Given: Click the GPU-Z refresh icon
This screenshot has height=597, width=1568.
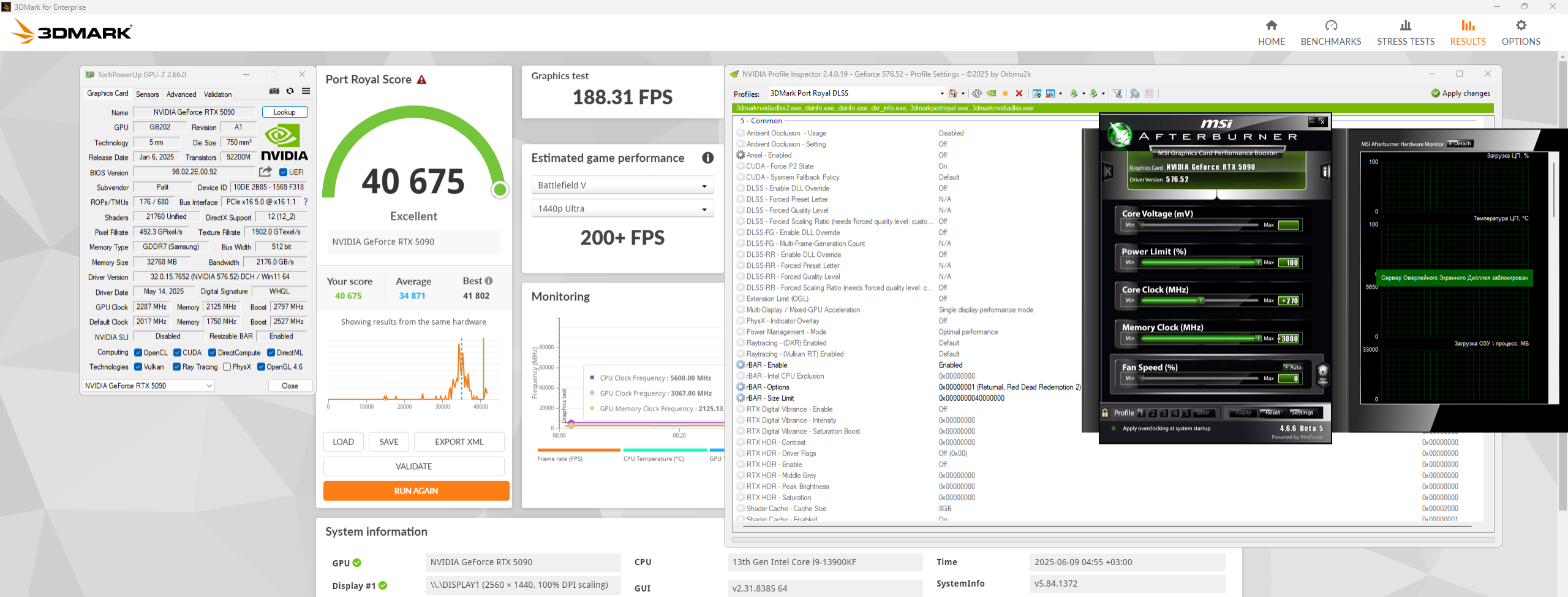Looking at the screenshot, I should click(x=290, y=91).
